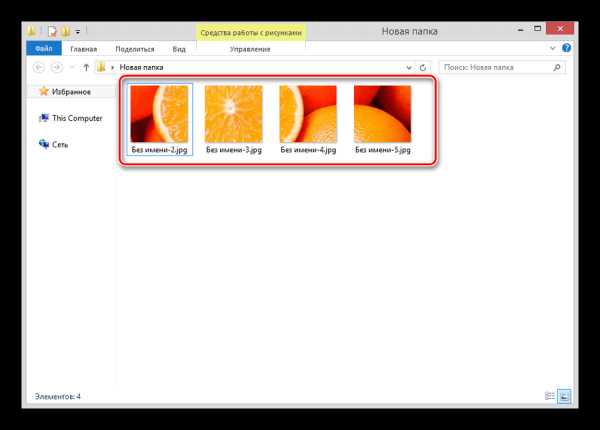Click the Избранное star icon

tap(44, 91)
